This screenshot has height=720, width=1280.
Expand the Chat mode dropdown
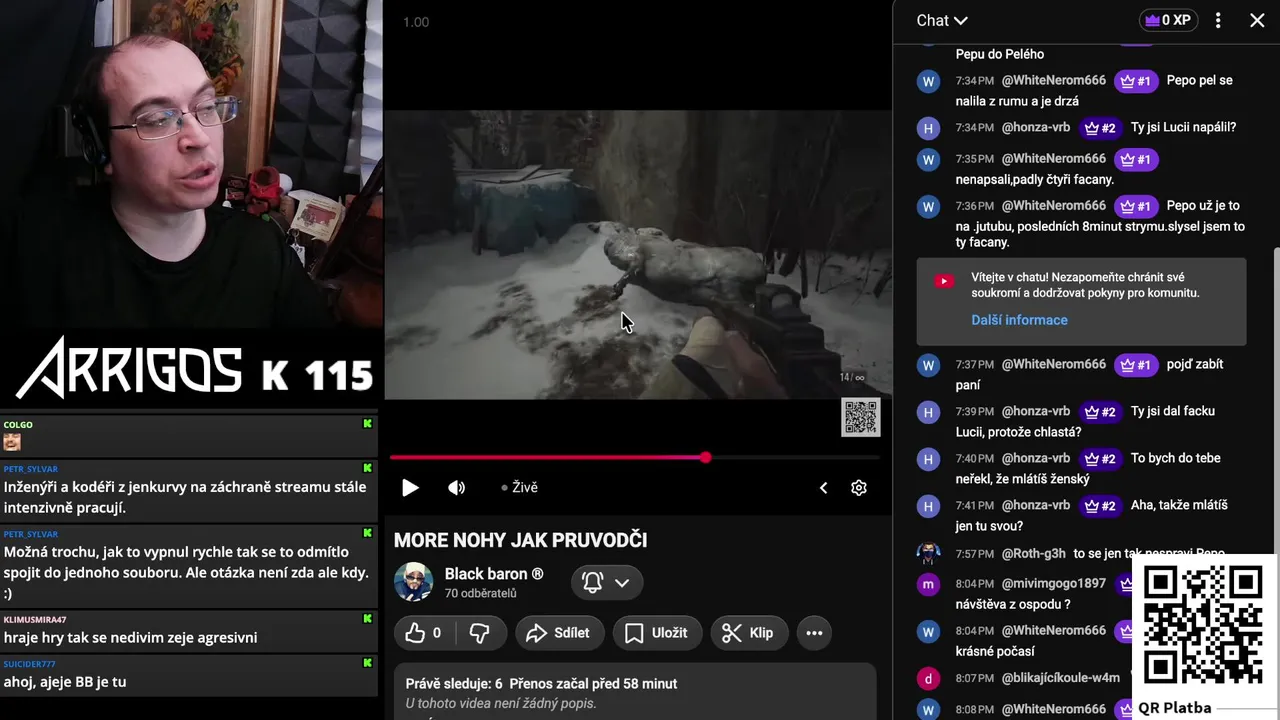click(x=942, y=20)
